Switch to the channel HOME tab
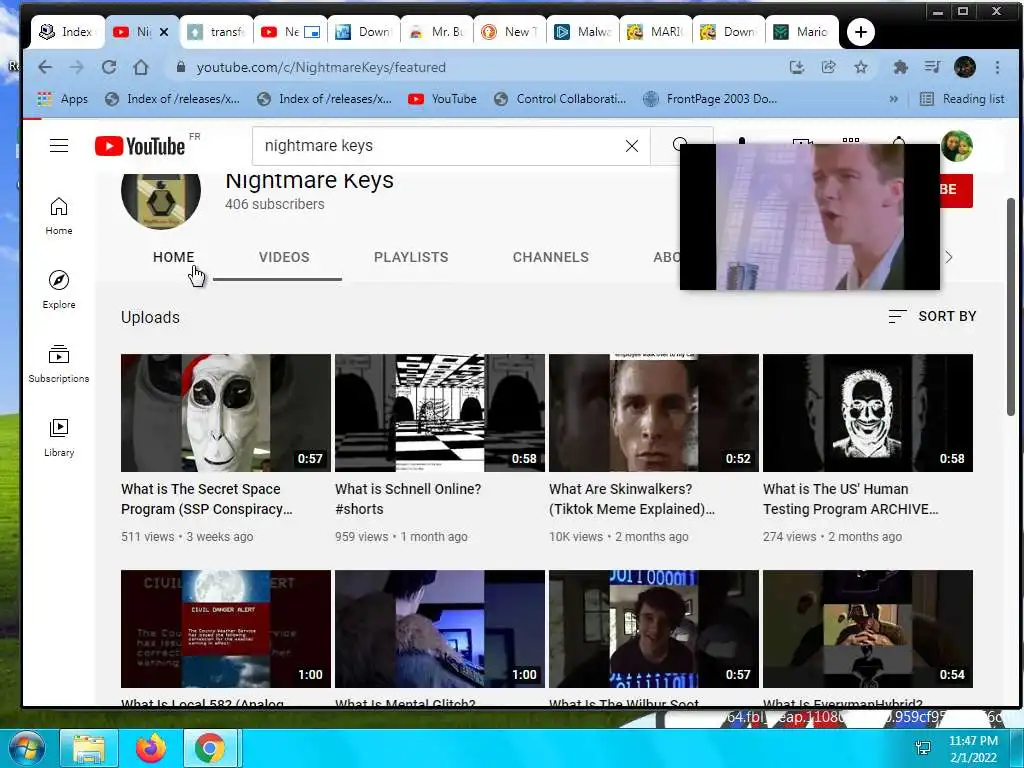Image resolution: width=1024 pixels, height=768 pixels. click(x=174, y=257)
